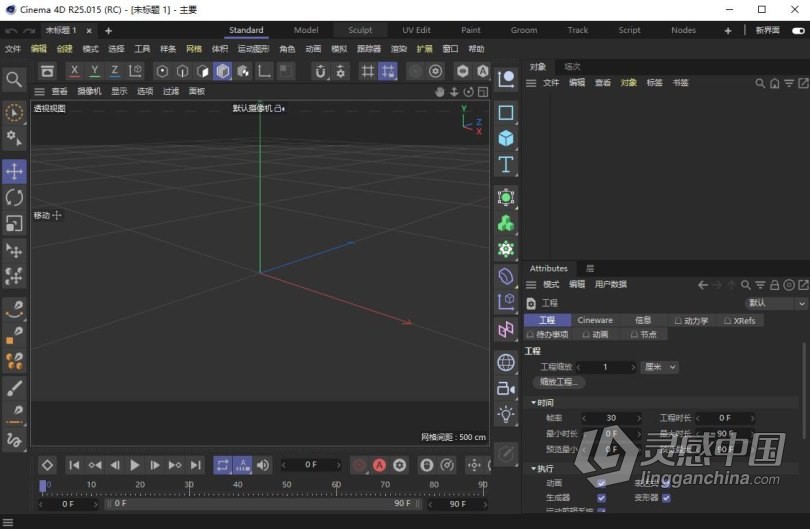
Task: Click the Record active objects button
Action: 360,465
